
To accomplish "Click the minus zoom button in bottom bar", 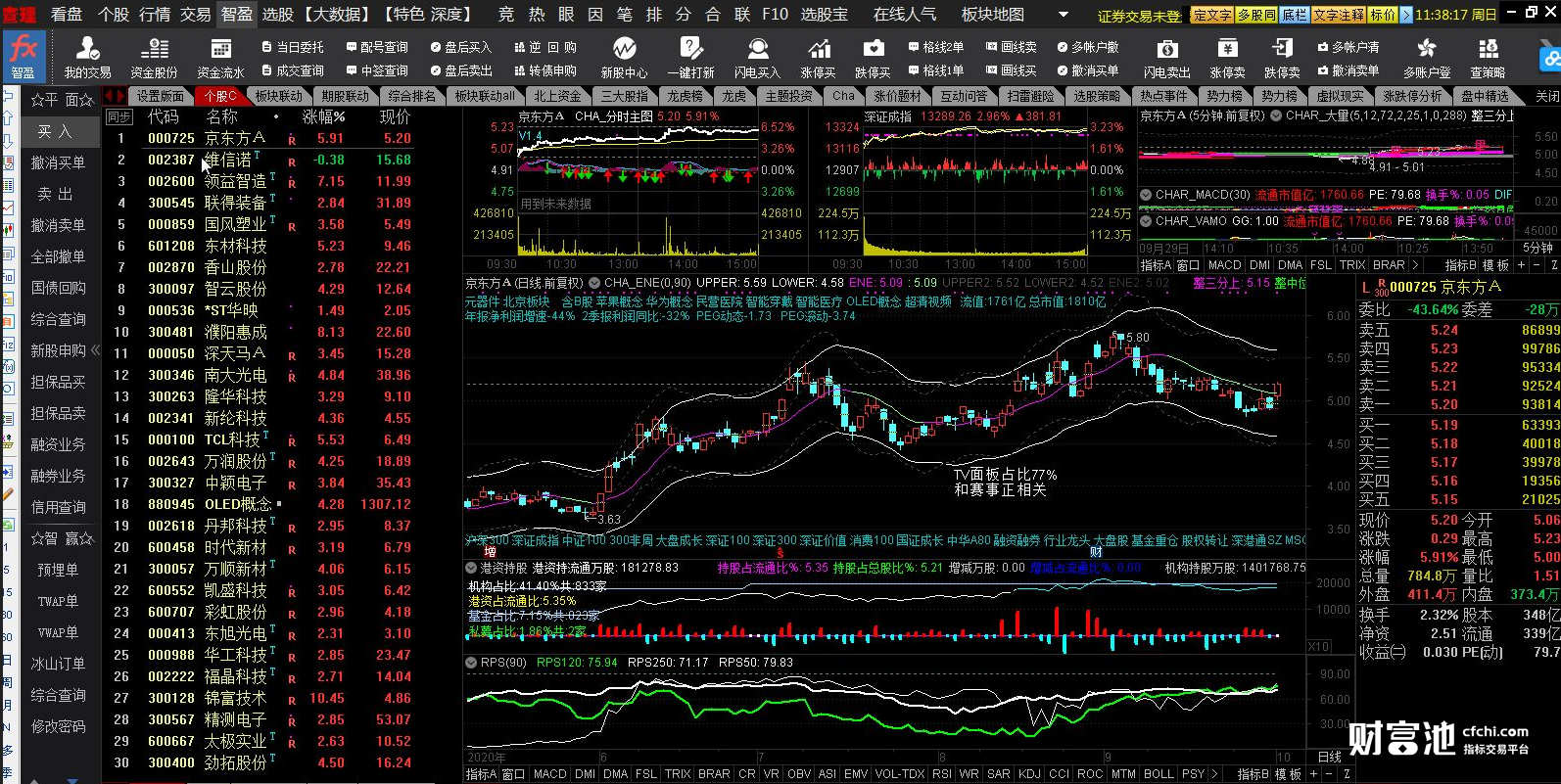I will pyautogui.click(x=1329, y=773).
